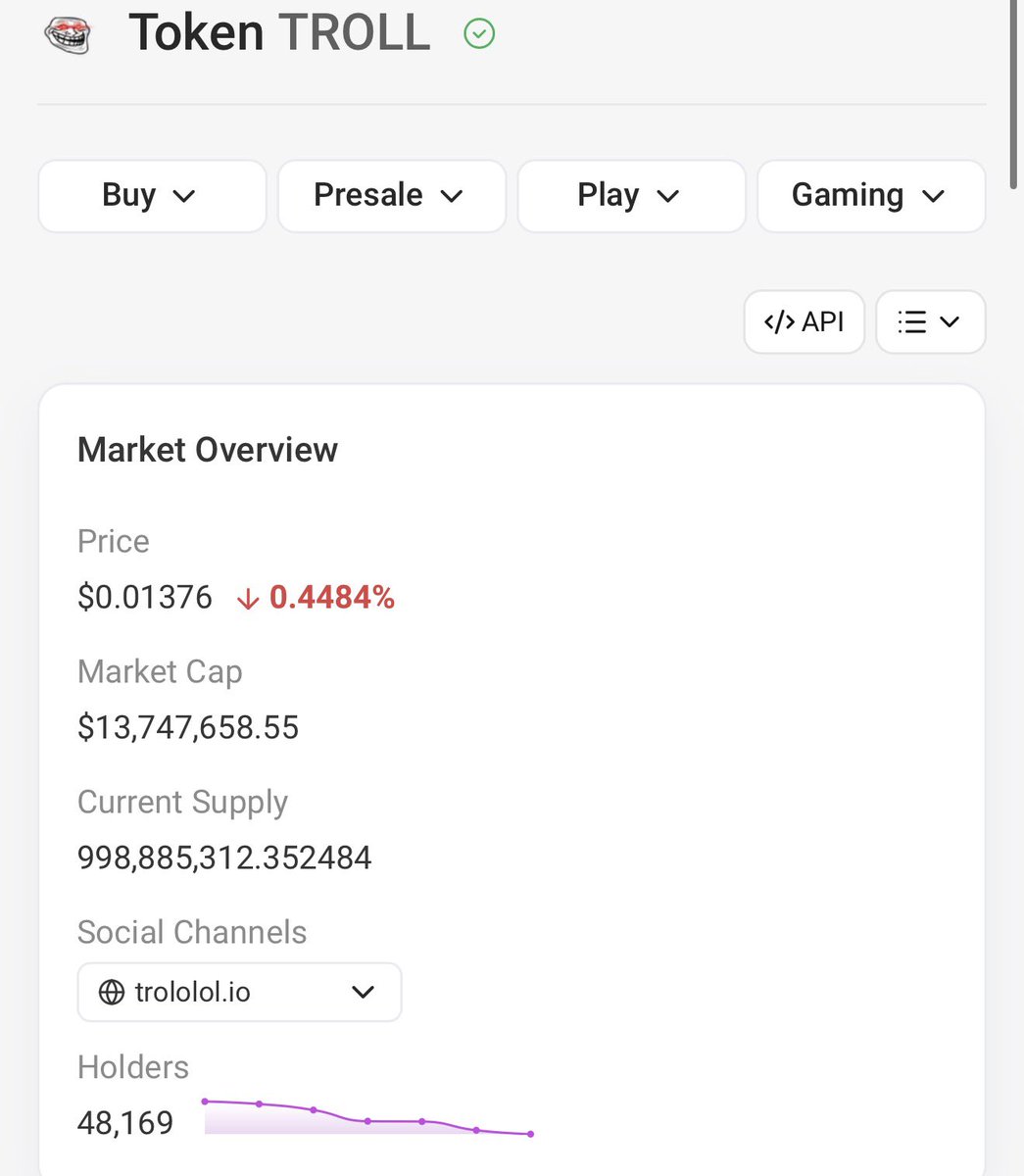The height and width of the screenshot is (1176, 1024).
Task: Click the Token TROLL title
Action: [279, 33]
